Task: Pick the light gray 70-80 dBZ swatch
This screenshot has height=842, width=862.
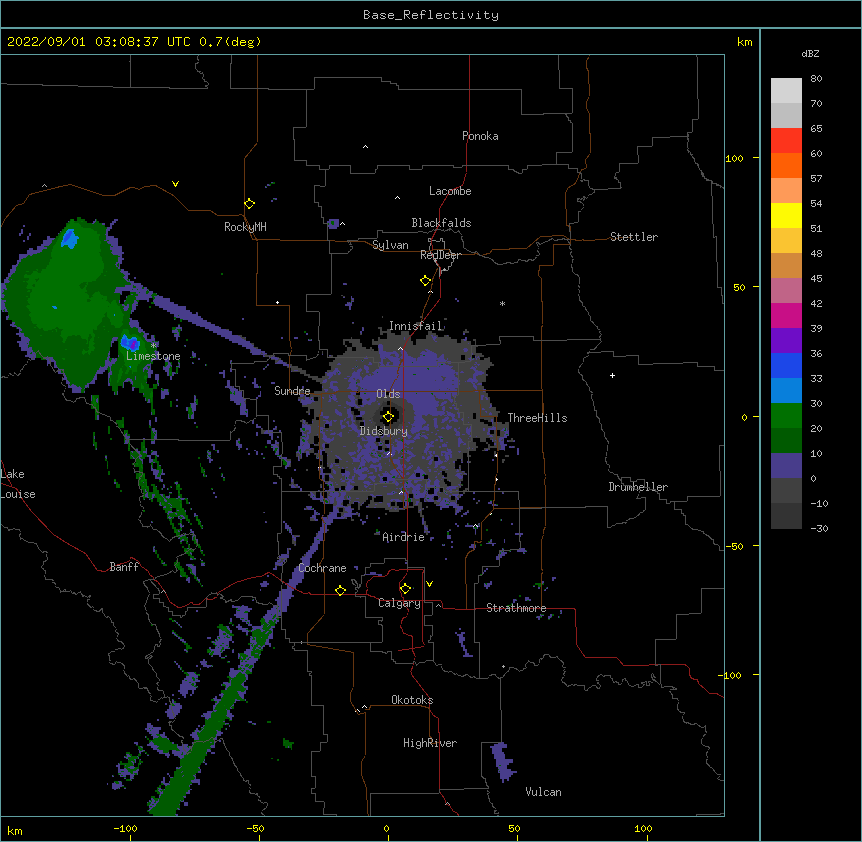Action: [786, 91]
